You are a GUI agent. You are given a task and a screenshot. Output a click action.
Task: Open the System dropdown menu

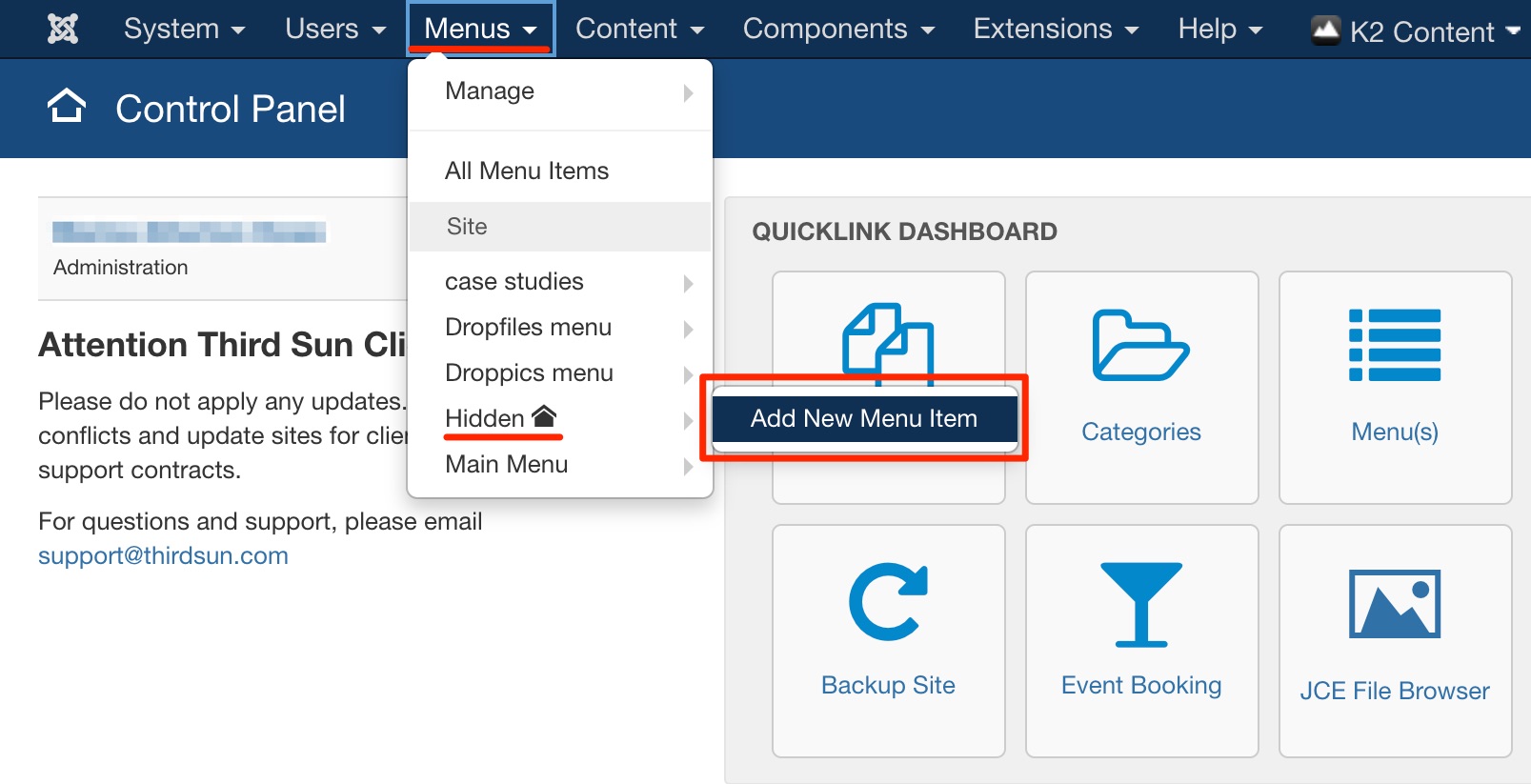coord(184,29)
